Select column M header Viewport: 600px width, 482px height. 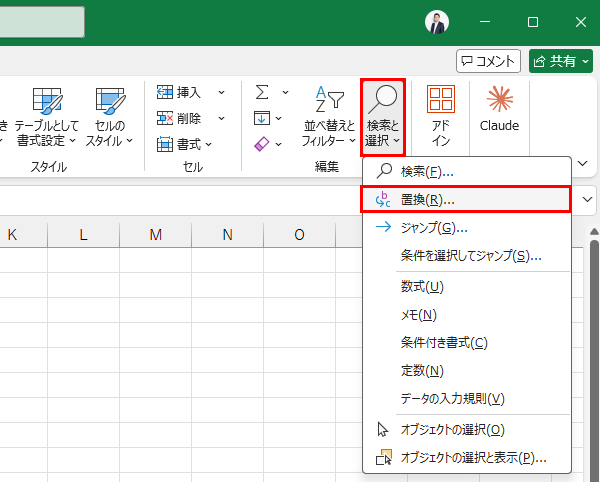coord(155,234)
